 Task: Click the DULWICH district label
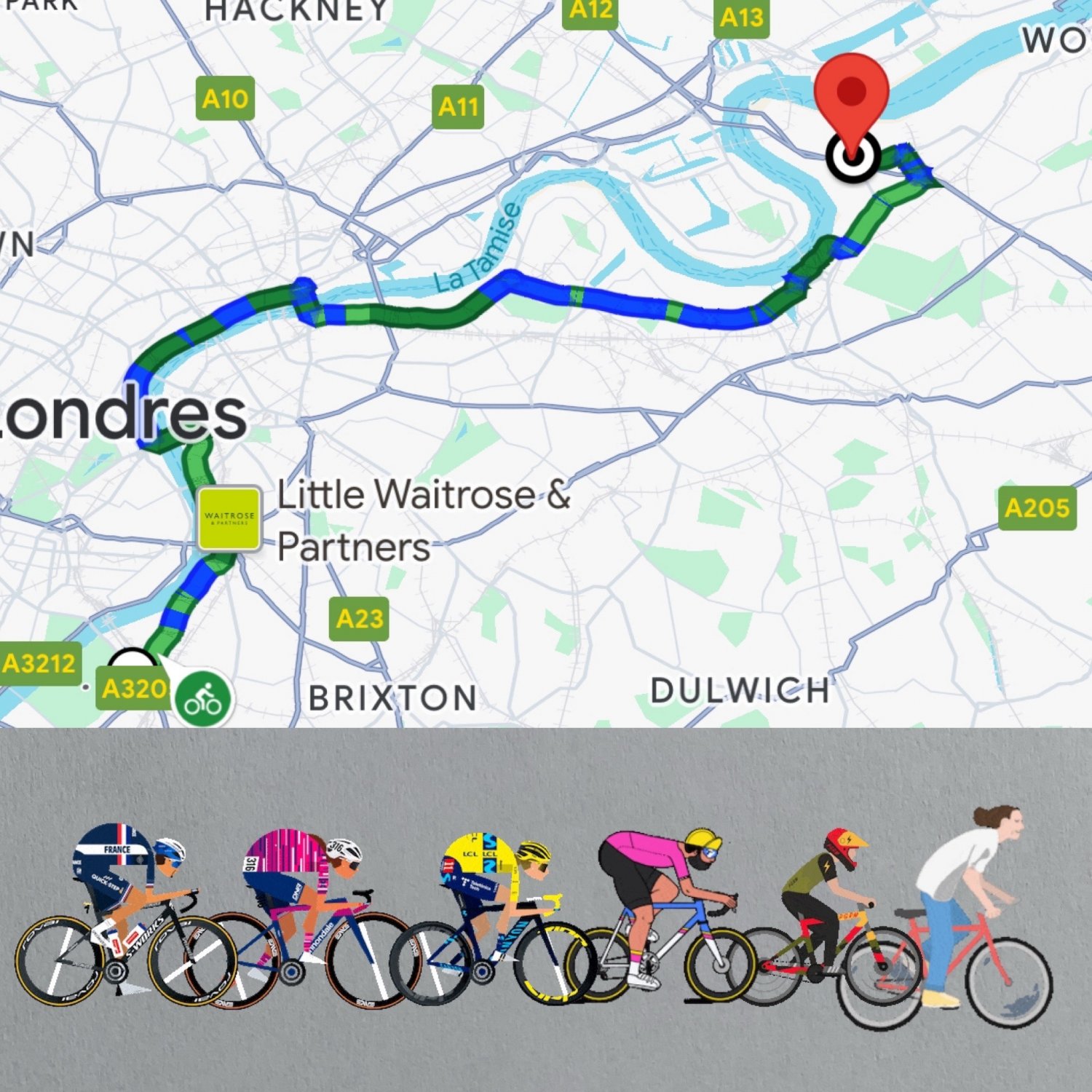click(x=740, y=691)
